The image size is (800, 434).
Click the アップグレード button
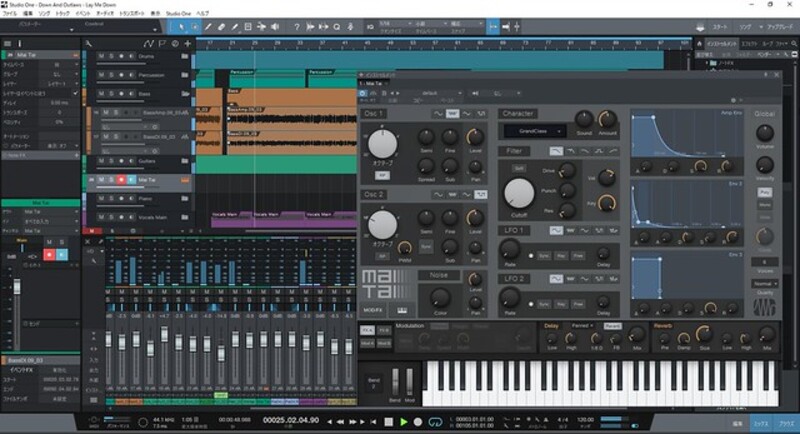(x=780, y=27)
